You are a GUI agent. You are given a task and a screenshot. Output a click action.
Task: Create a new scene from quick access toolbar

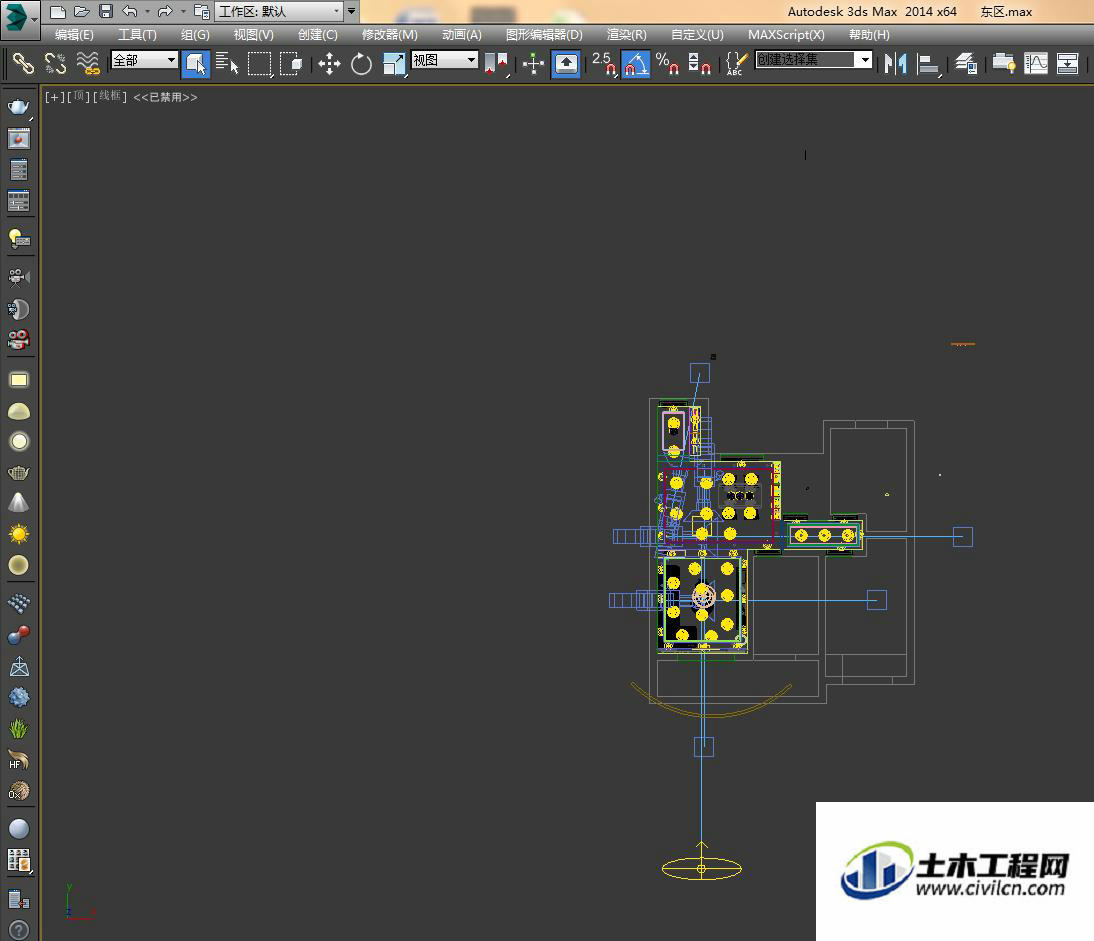pyautogui.click(x=58, y=11)
